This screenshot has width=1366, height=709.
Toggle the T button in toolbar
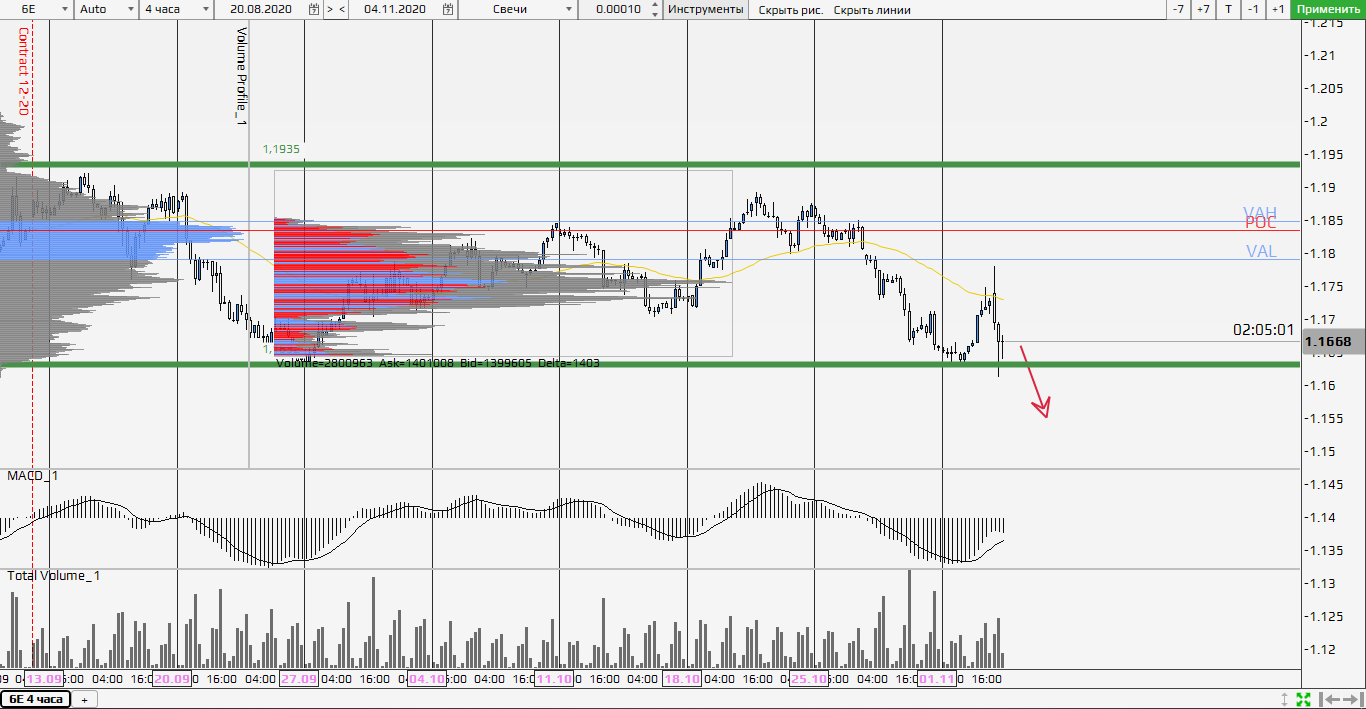coord(1229,9)
